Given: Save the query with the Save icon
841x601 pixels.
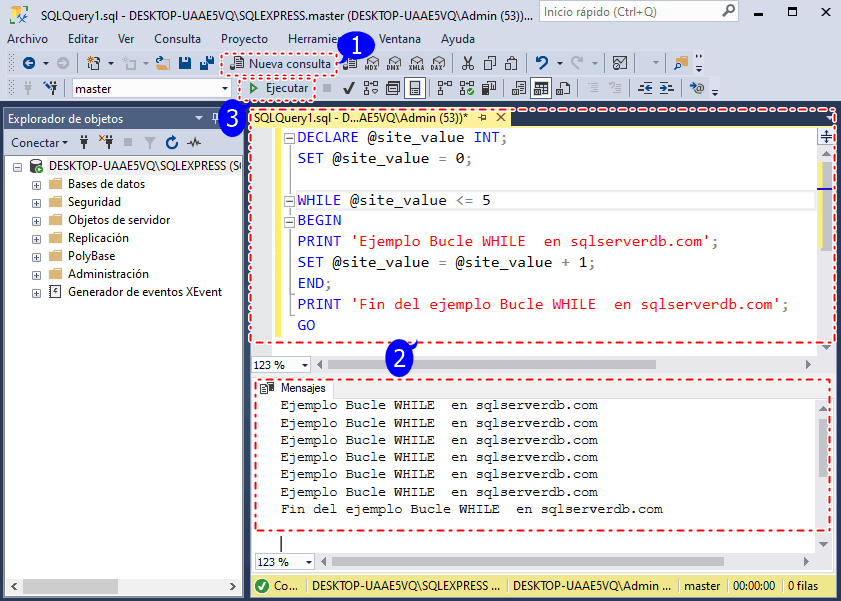Looking at the screenshot, I should pyautogui.click(x=185, y=63).
